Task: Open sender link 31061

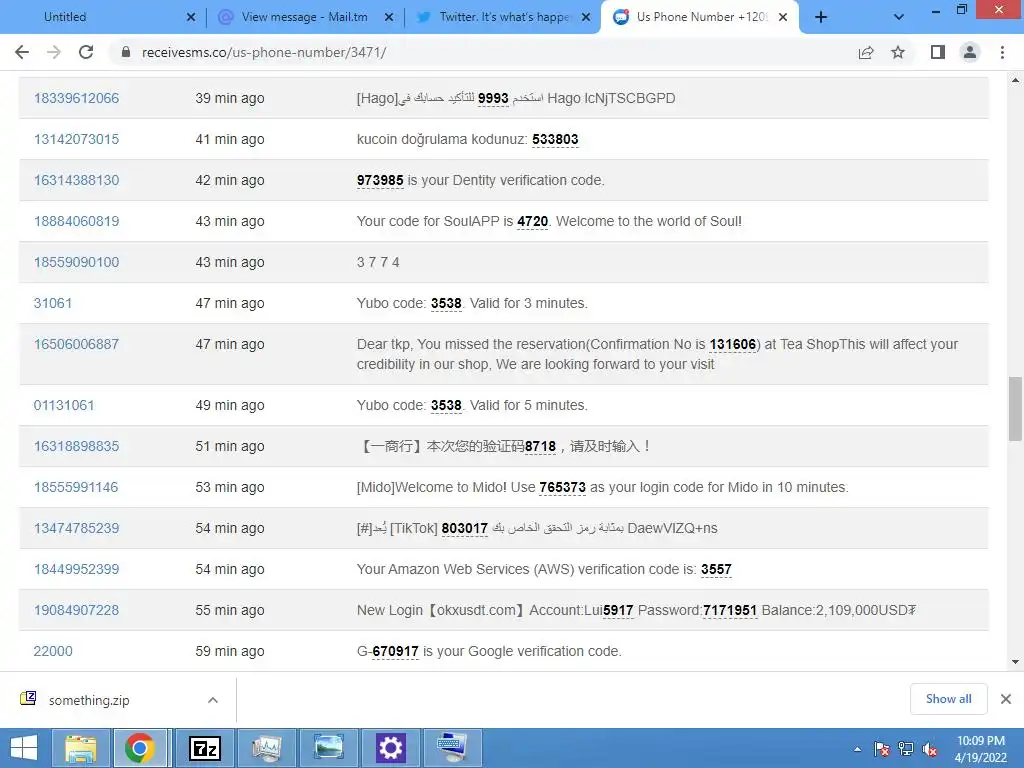Action: coord(53,303)
